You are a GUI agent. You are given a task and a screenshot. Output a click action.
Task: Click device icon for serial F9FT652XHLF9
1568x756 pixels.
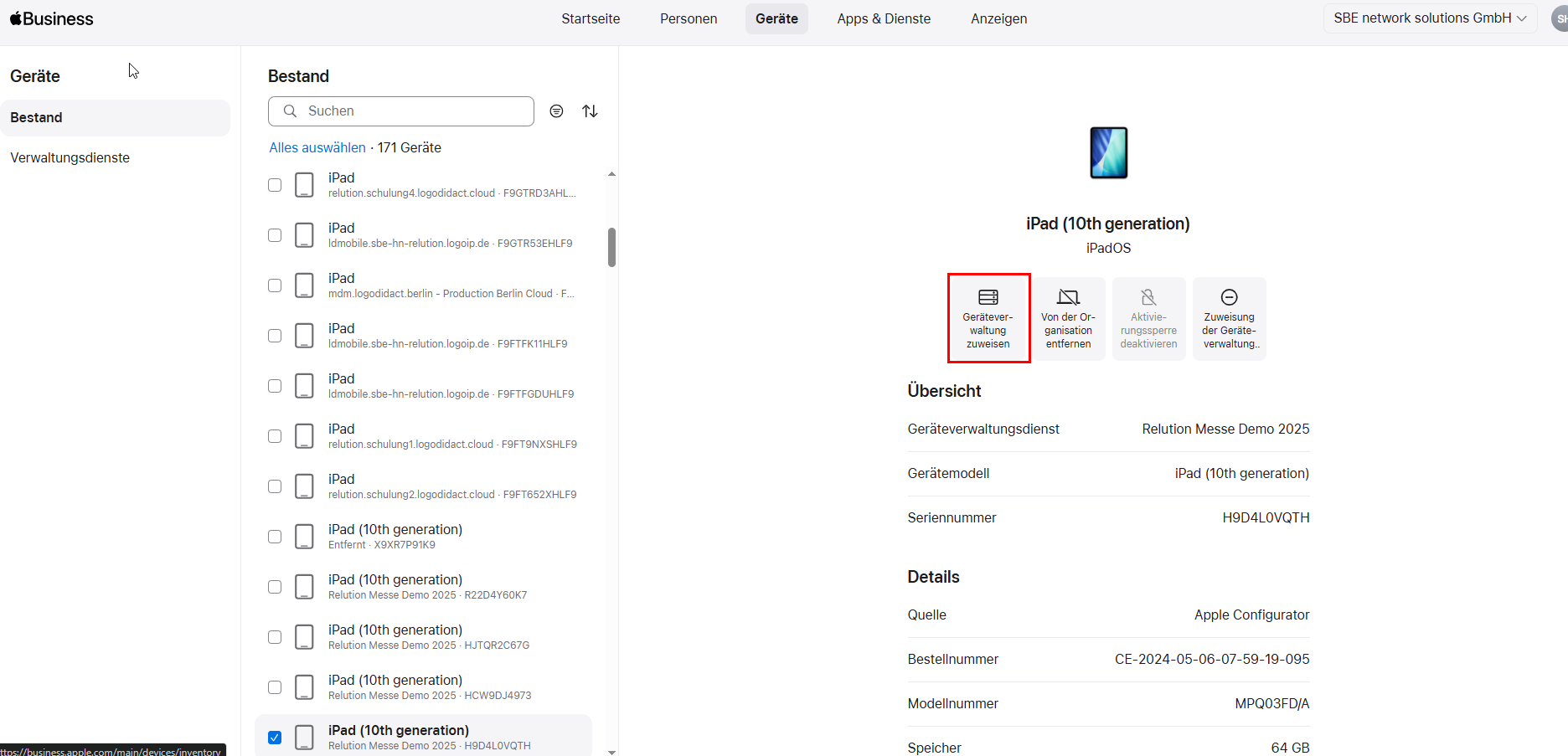[305, 486]
